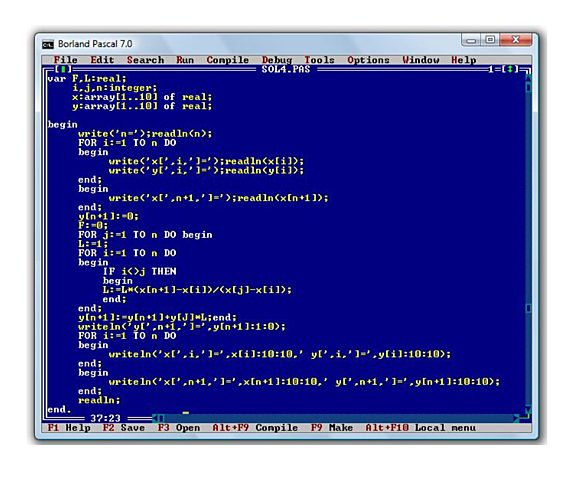Click the vertical scrollbar up arrow

point(528,78)
